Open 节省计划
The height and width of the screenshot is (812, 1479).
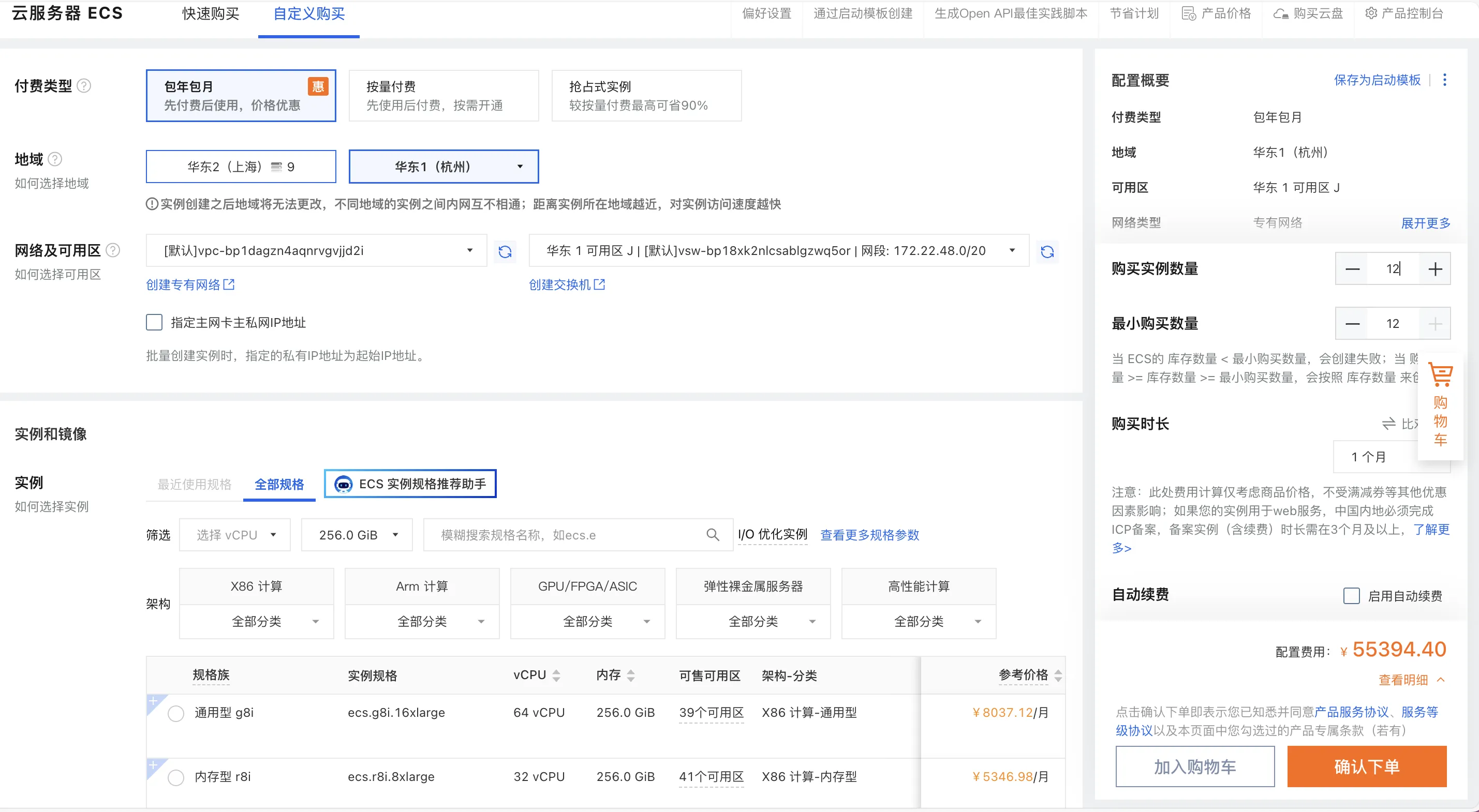[1134, 14]
